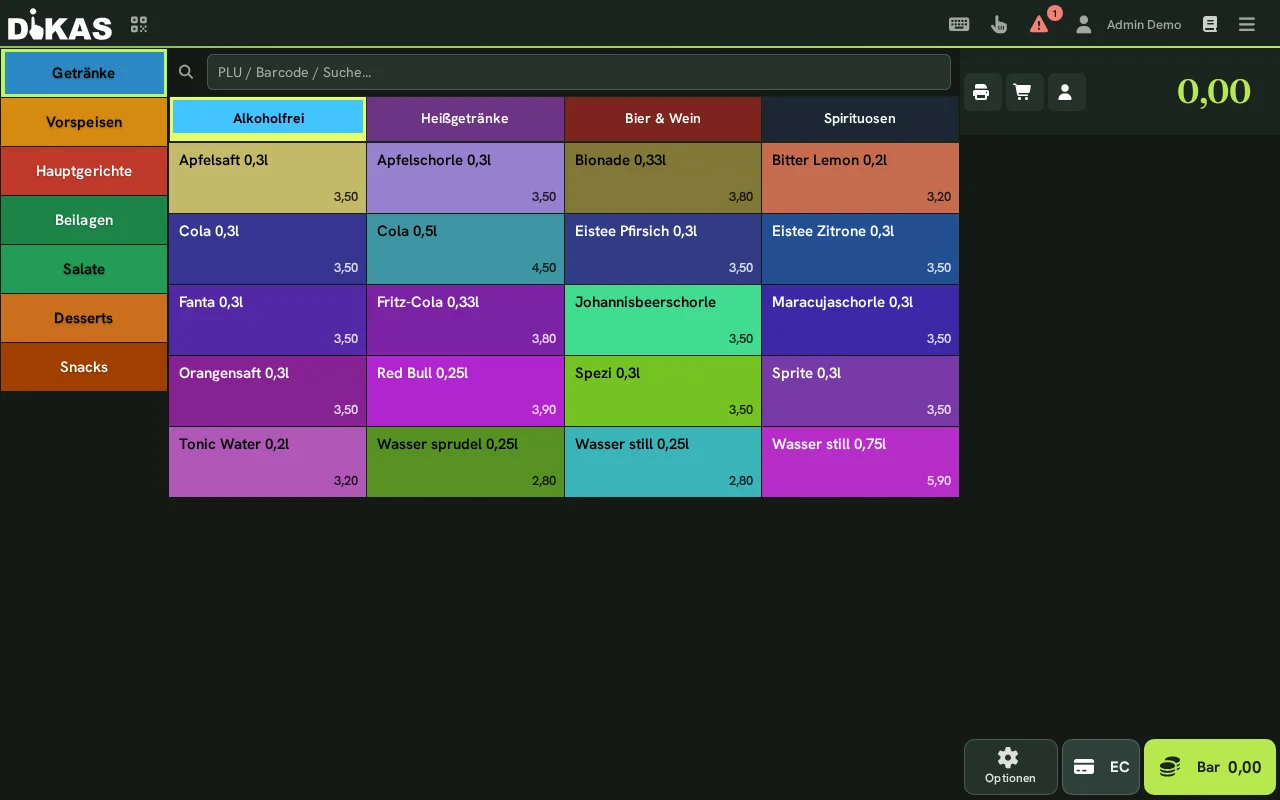Open the Hauptgerichte category
The height and width of the screenshot is (800, 1280).
click(x=84, y=171)
